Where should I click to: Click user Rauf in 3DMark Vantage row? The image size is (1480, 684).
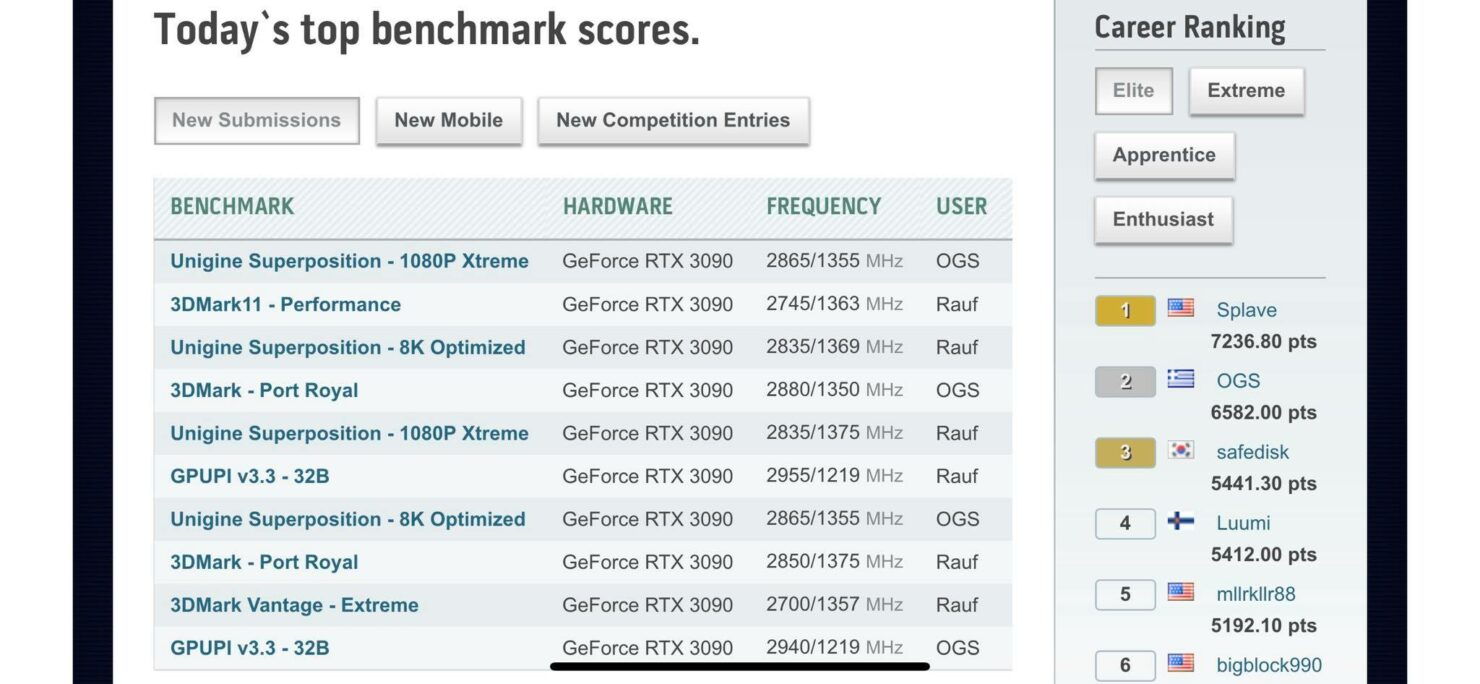[x=957, y=605]
